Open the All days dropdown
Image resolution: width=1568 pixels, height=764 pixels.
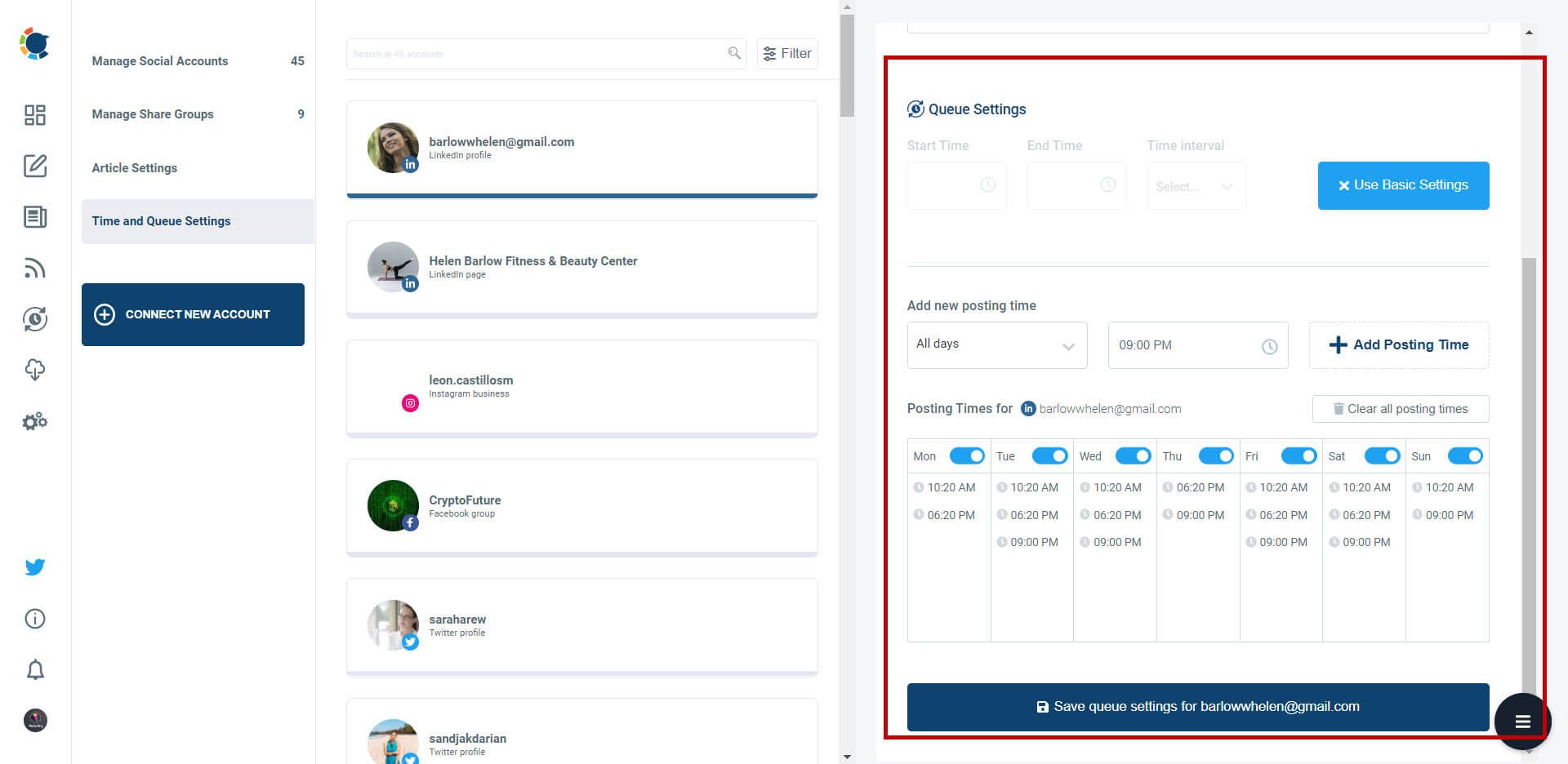(x=996, y=344)
